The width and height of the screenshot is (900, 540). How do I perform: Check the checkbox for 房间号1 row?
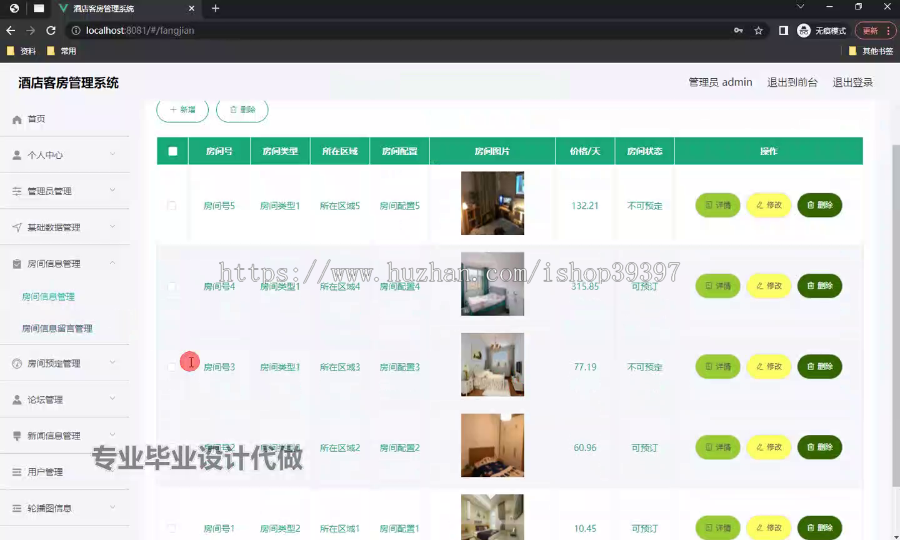(x=172, y=528)
